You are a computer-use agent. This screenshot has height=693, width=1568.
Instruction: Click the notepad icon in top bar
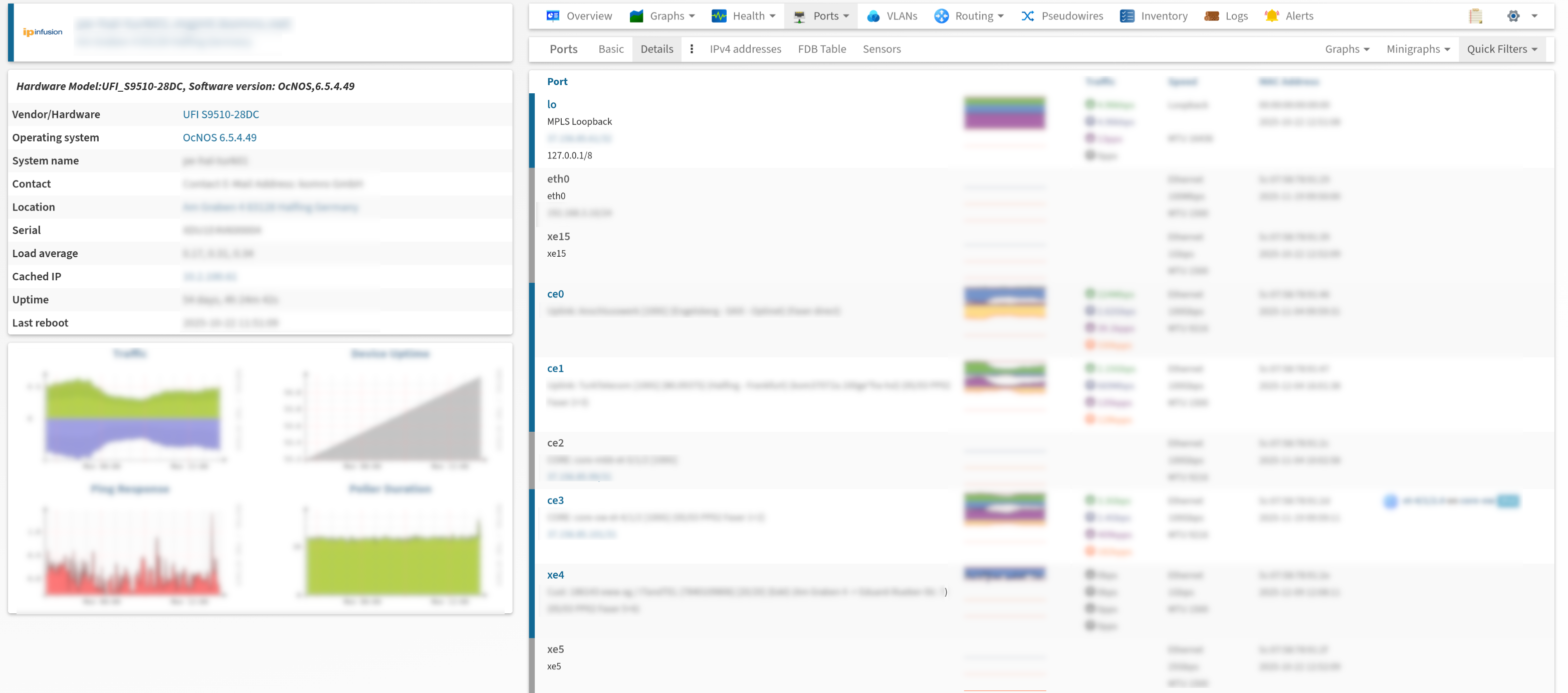coord(1475,16)
